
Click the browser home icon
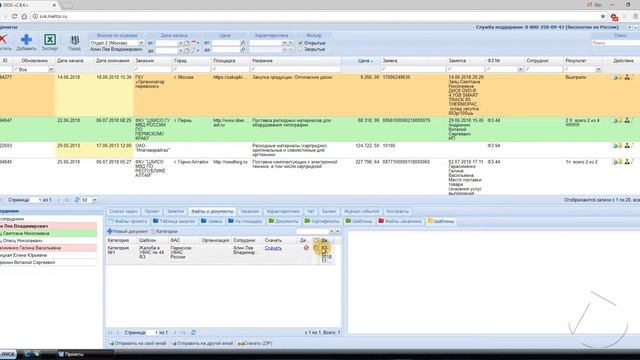pos(24,16)
